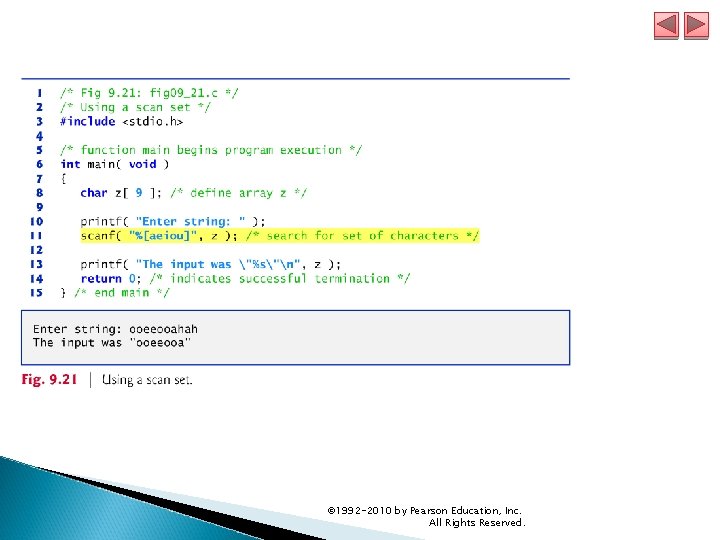Click caption text 'Using a scan set.'
The width and height of the screenshot is (720, 540).
[x=147, y=380]
